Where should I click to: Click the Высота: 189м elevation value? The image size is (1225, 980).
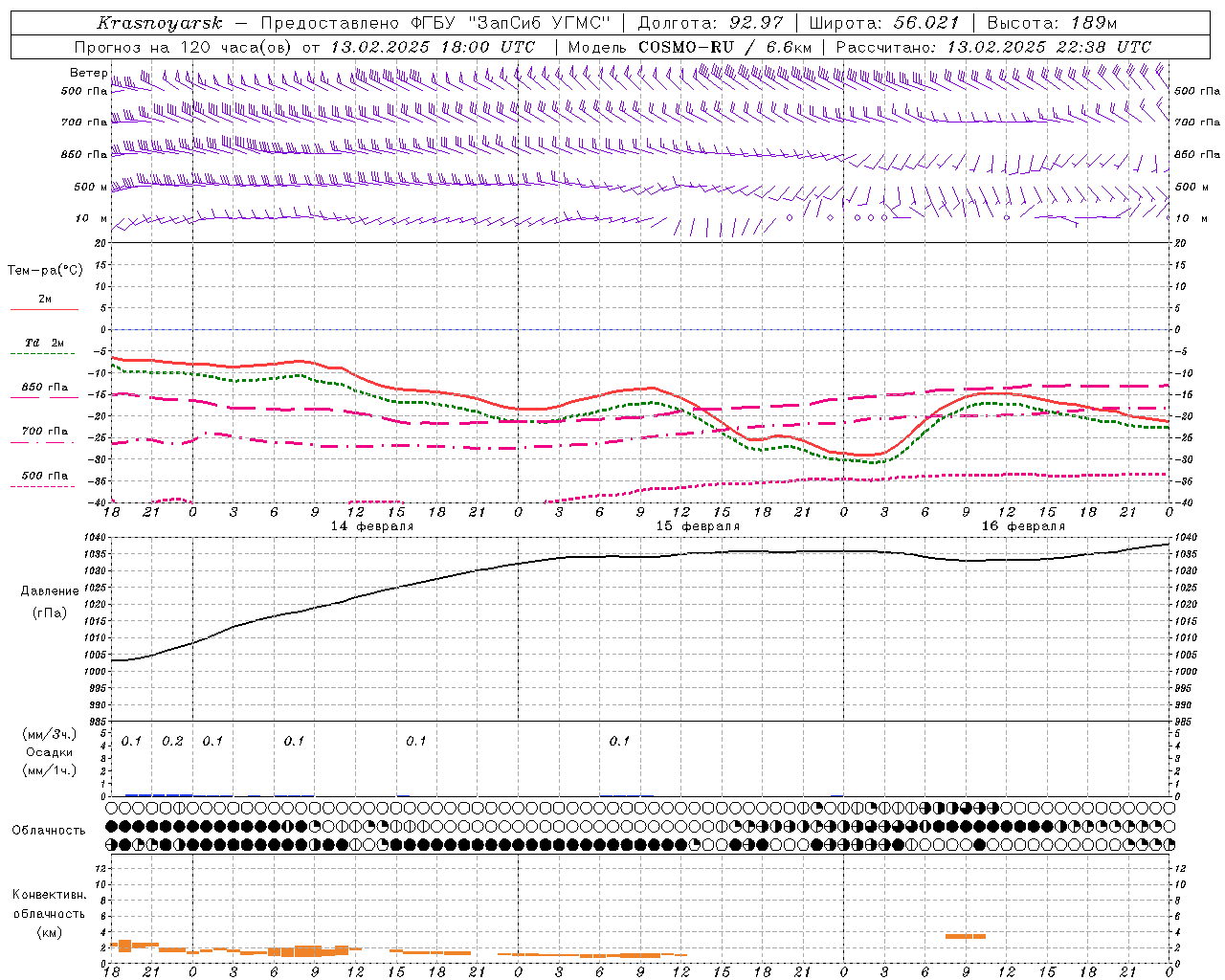[x=1051, y=23]
